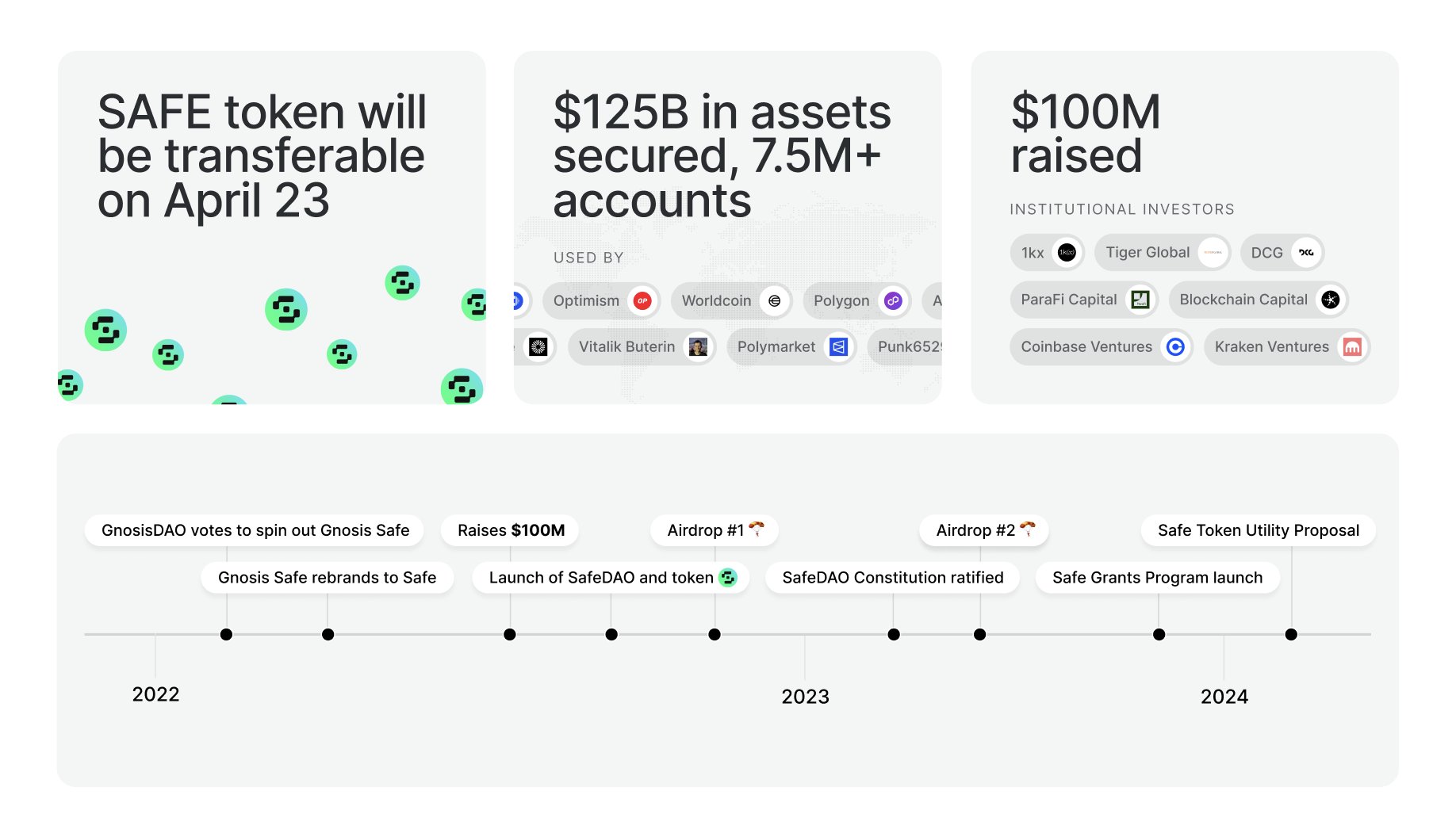Click the purple Polygon logo icon
Image resolution: width=1456 pixels, height=837 pixels.
893,301
